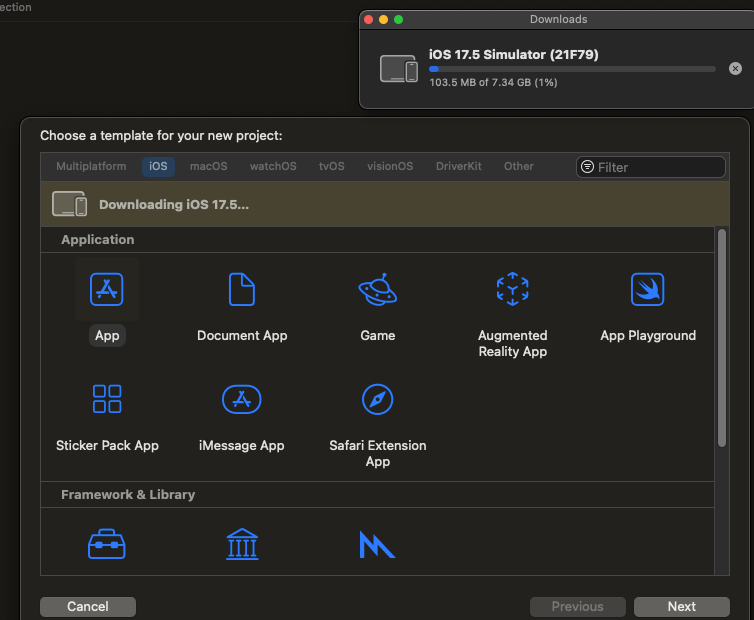Screen dimensions: 754x620
Task: Click the 'Game' template label
Action: click(378, 335)
